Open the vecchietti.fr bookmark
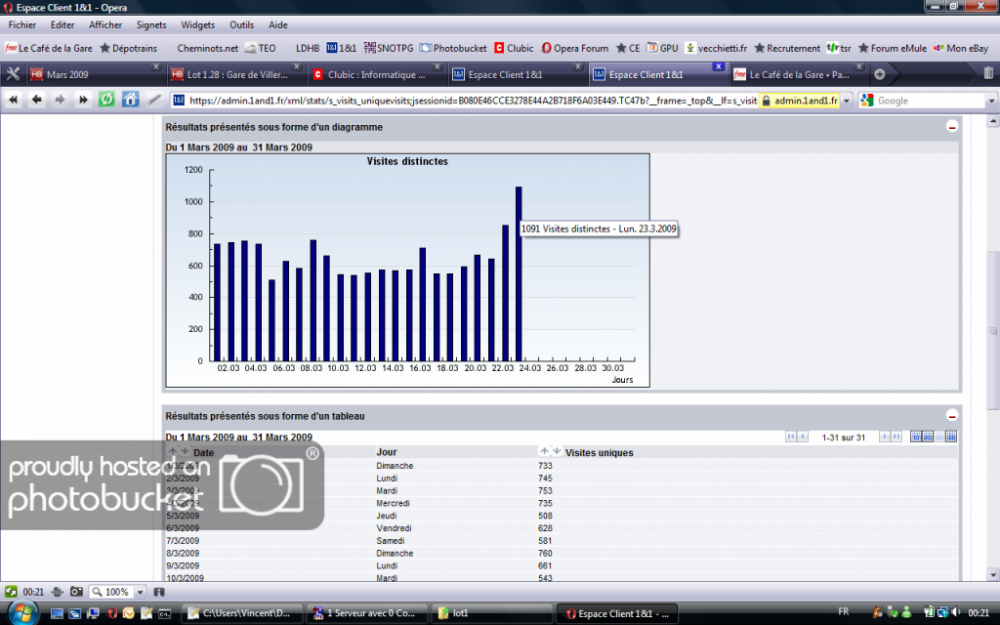The height and width of the screenshot is (625, 1000). coord(716,48)
